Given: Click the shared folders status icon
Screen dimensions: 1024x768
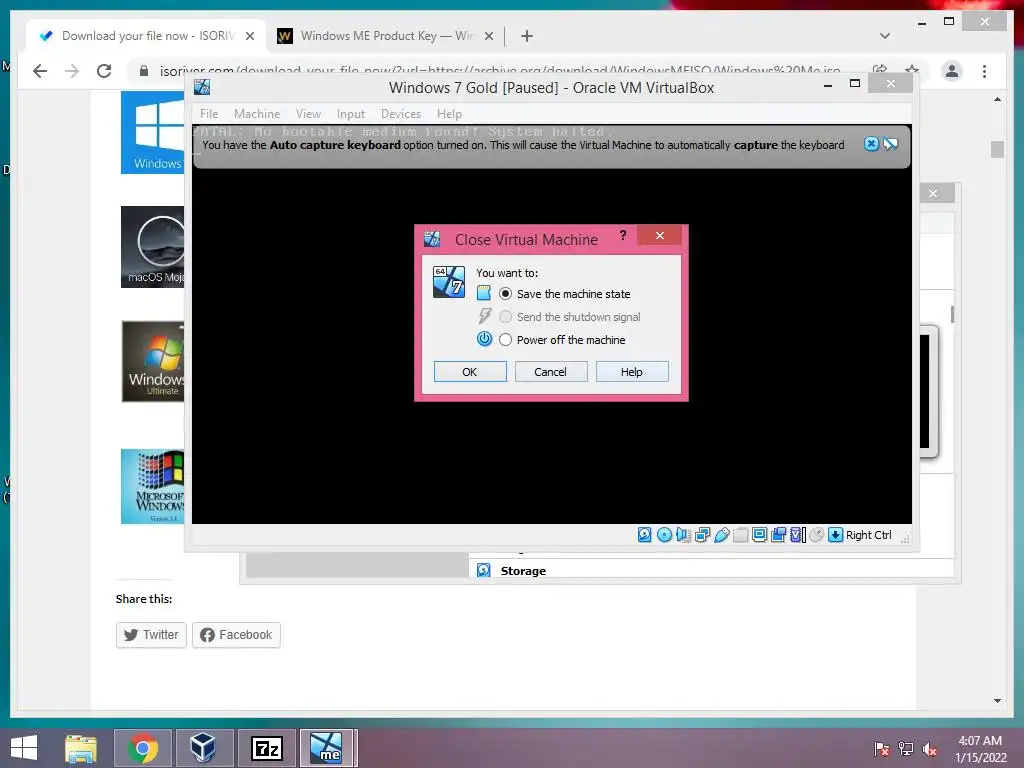Looking at the screenshot, I should click(x=741, y=535).
